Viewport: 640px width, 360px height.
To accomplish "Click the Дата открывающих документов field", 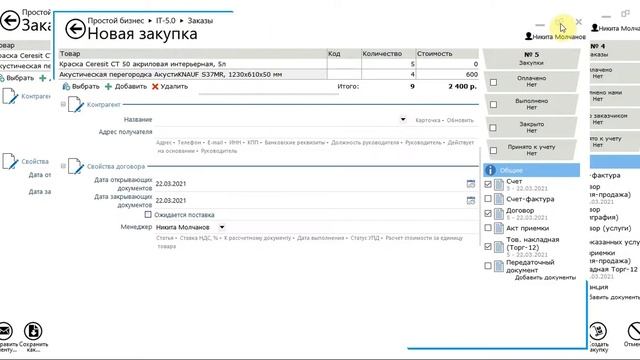I will [310, 184].
